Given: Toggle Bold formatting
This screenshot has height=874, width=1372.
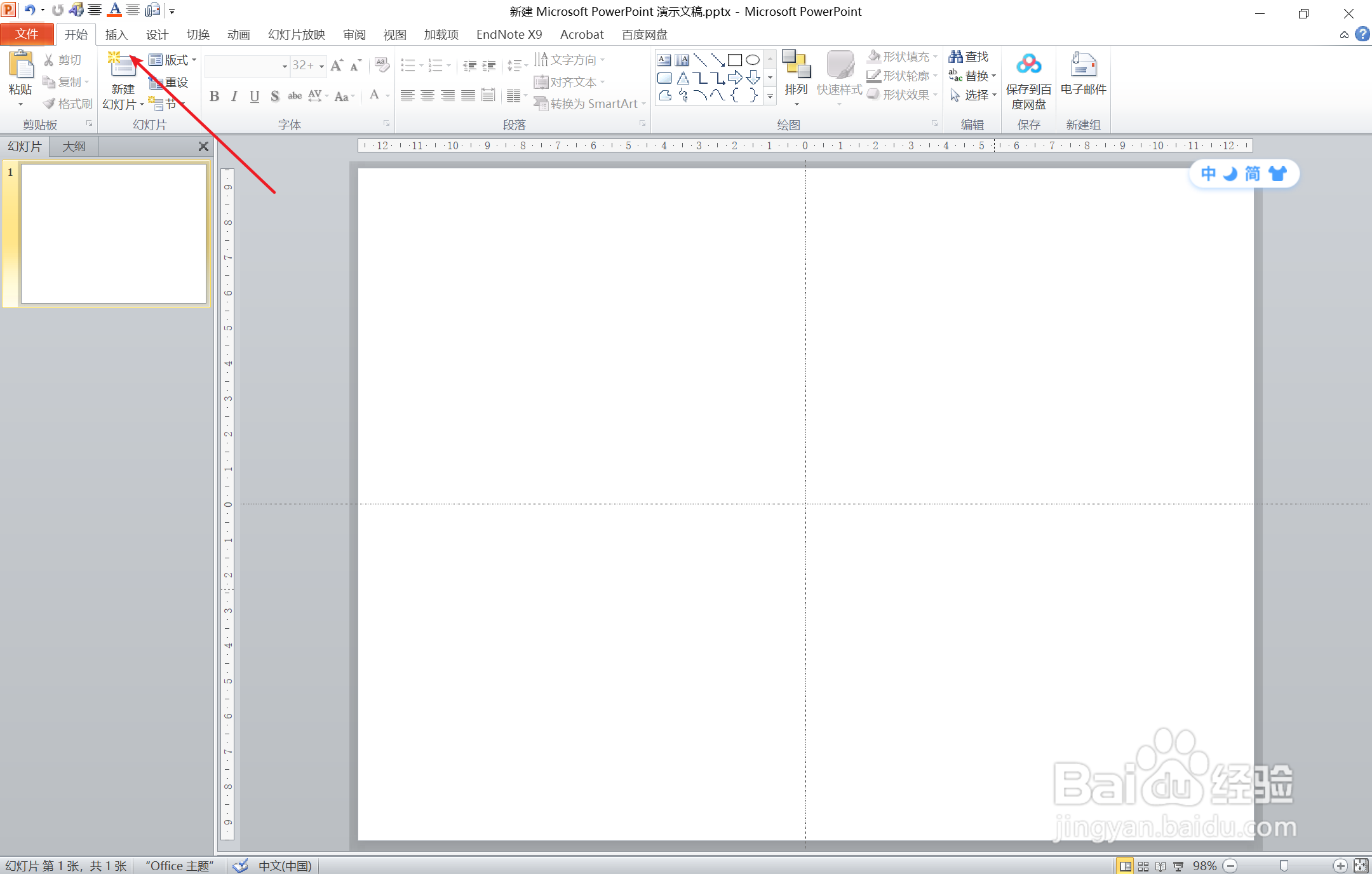Looking at the screenshot, I should (x=214, y=96).
